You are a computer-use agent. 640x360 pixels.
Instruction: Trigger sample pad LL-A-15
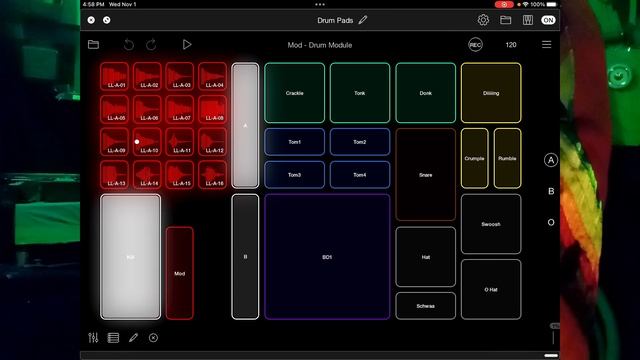pyautogui.click(x=180, y=175)
